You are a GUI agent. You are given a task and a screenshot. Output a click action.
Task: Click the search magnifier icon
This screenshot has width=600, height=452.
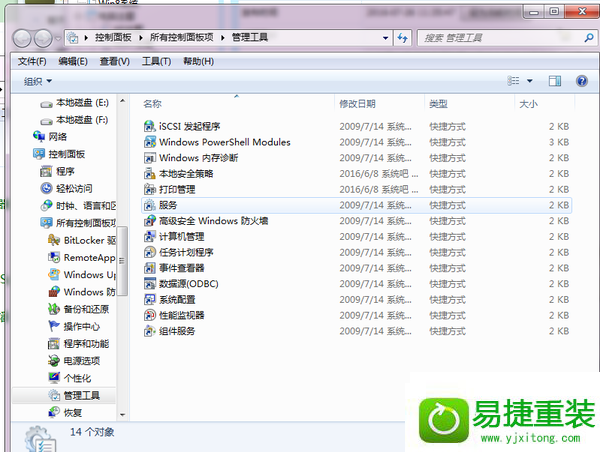[x=589, y=38]
